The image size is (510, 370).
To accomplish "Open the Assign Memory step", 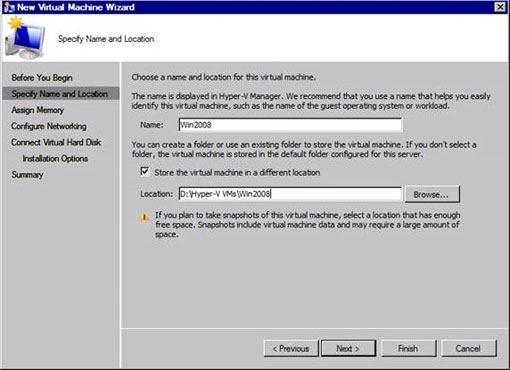I will click(x=38, y=110).
